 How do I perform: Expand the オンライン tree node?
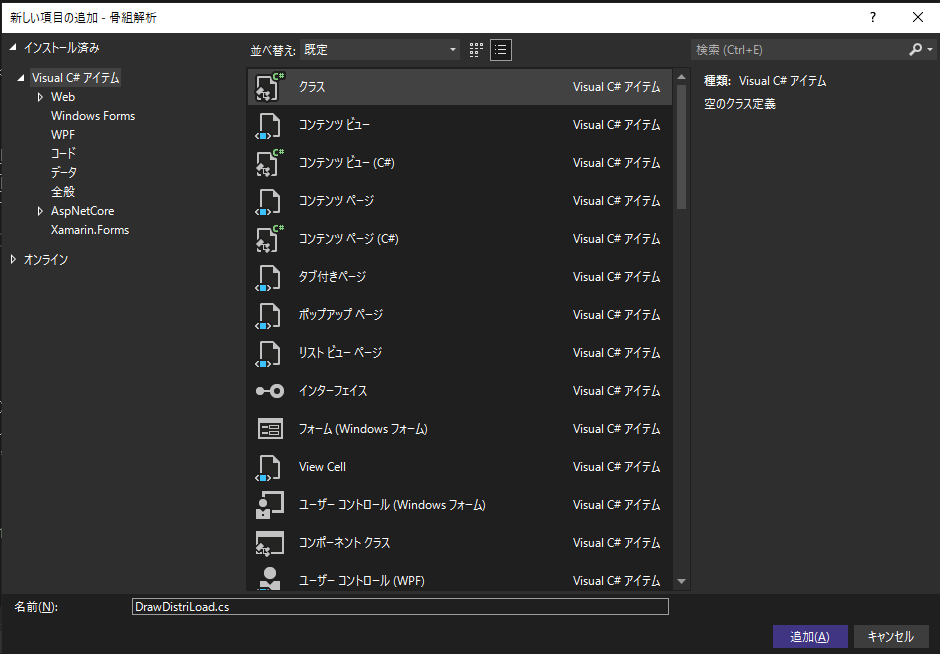pos(13,259)
